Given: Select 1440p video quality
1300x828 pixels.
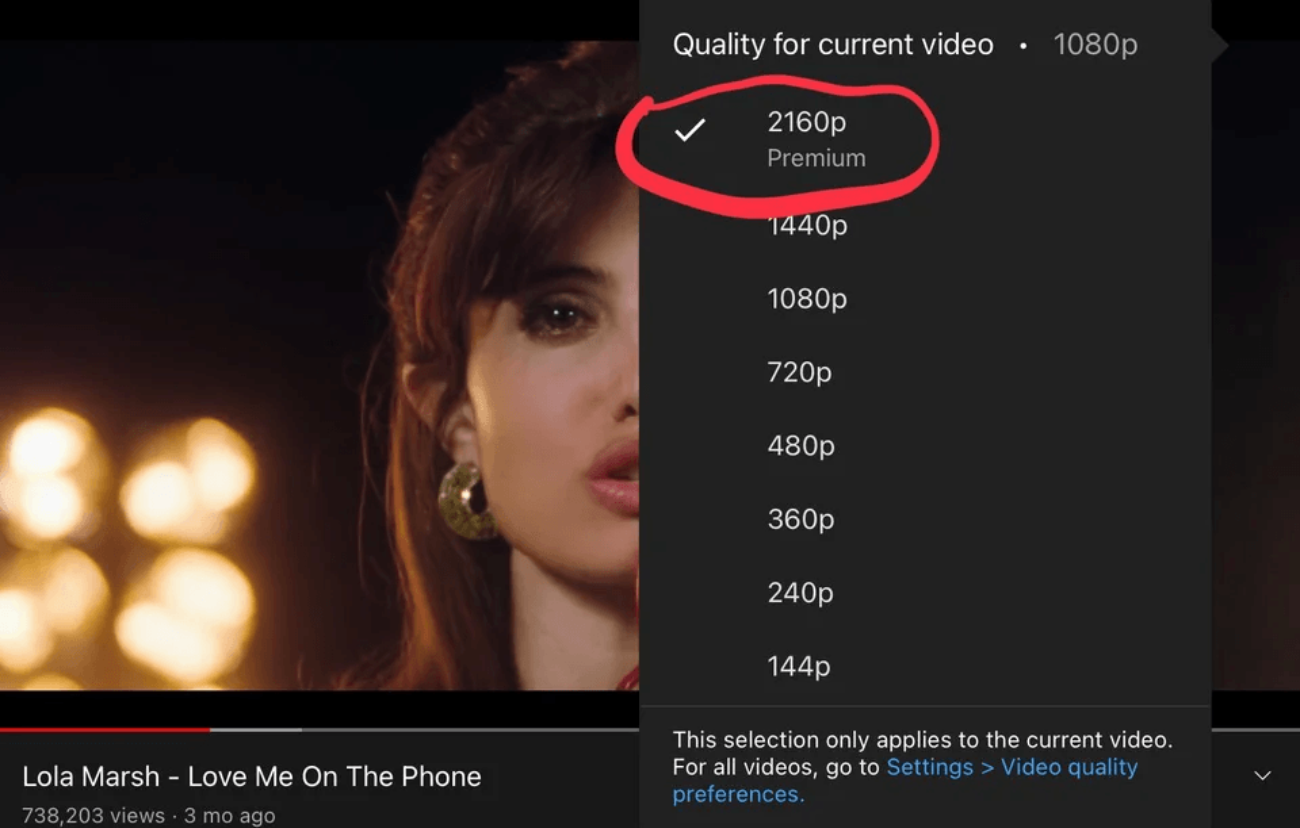Looking at the screenshot, I should point(806,225).
